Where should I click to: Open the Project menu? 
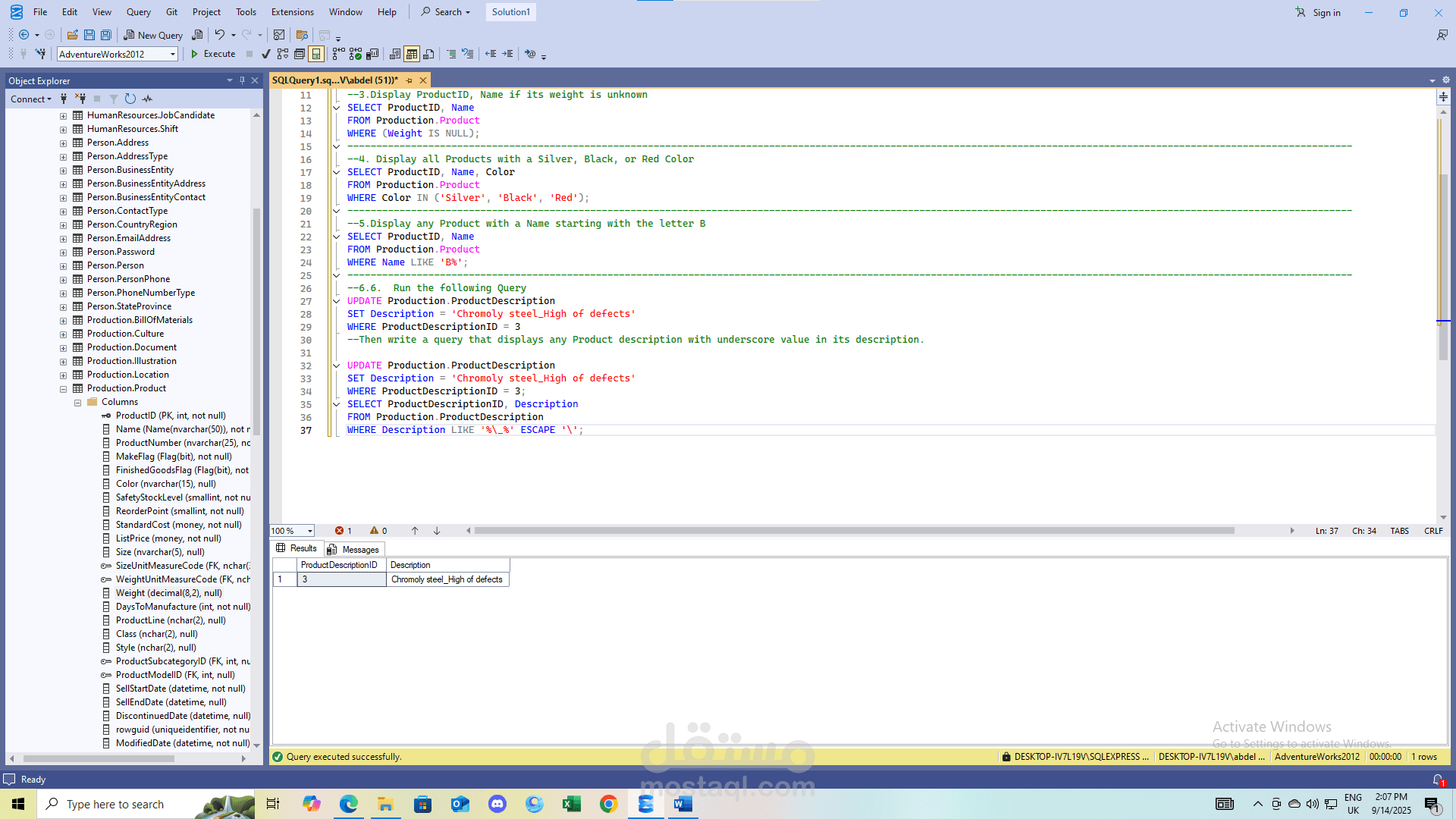tap(206, 12)
